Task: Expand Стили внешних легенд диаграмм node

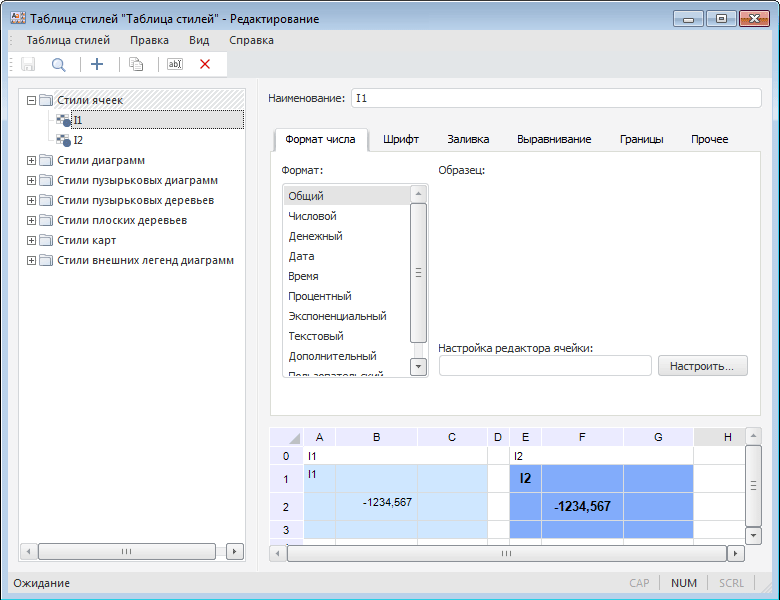Action: 31,260
